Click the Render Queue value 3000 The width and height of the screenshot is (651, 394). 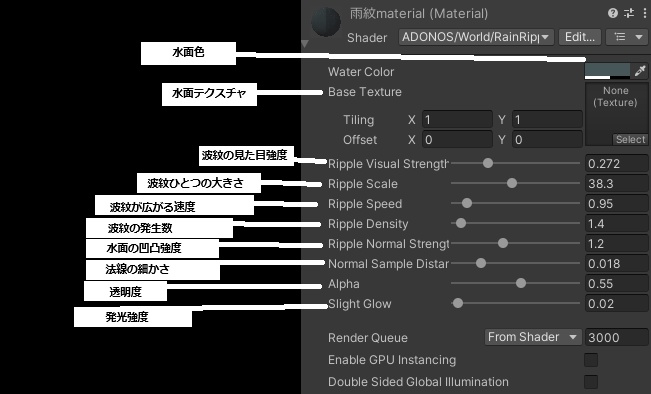coord(617,337)
